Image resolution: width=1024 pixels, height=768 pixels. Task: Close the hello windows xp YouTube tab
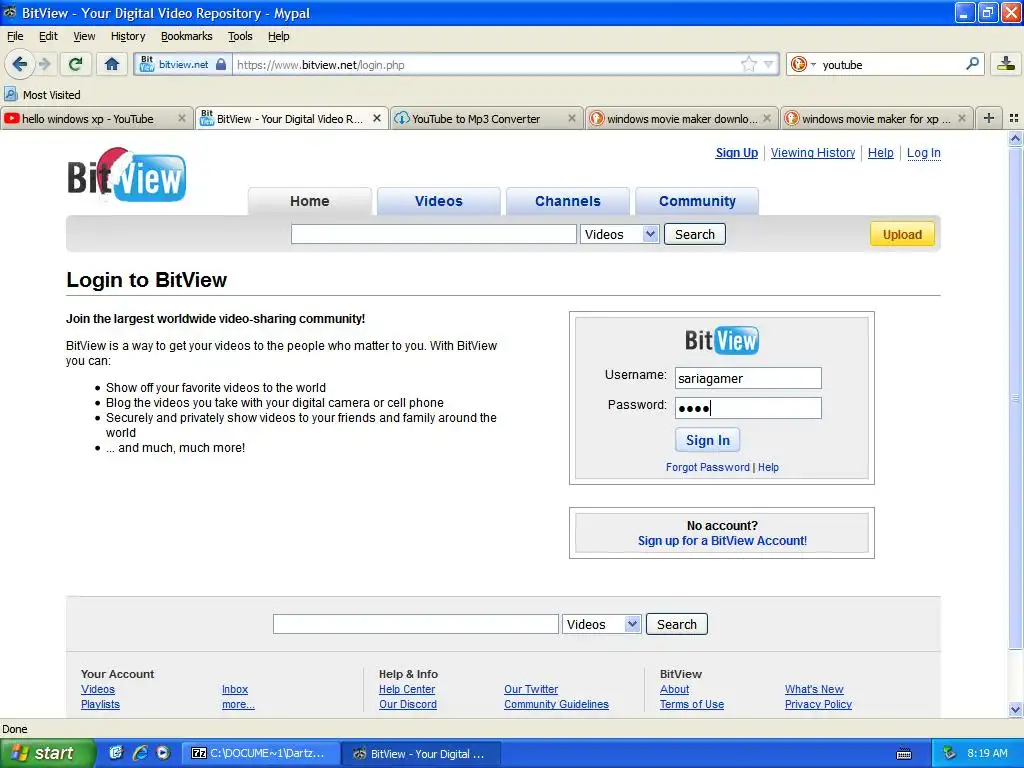[182, 118]
